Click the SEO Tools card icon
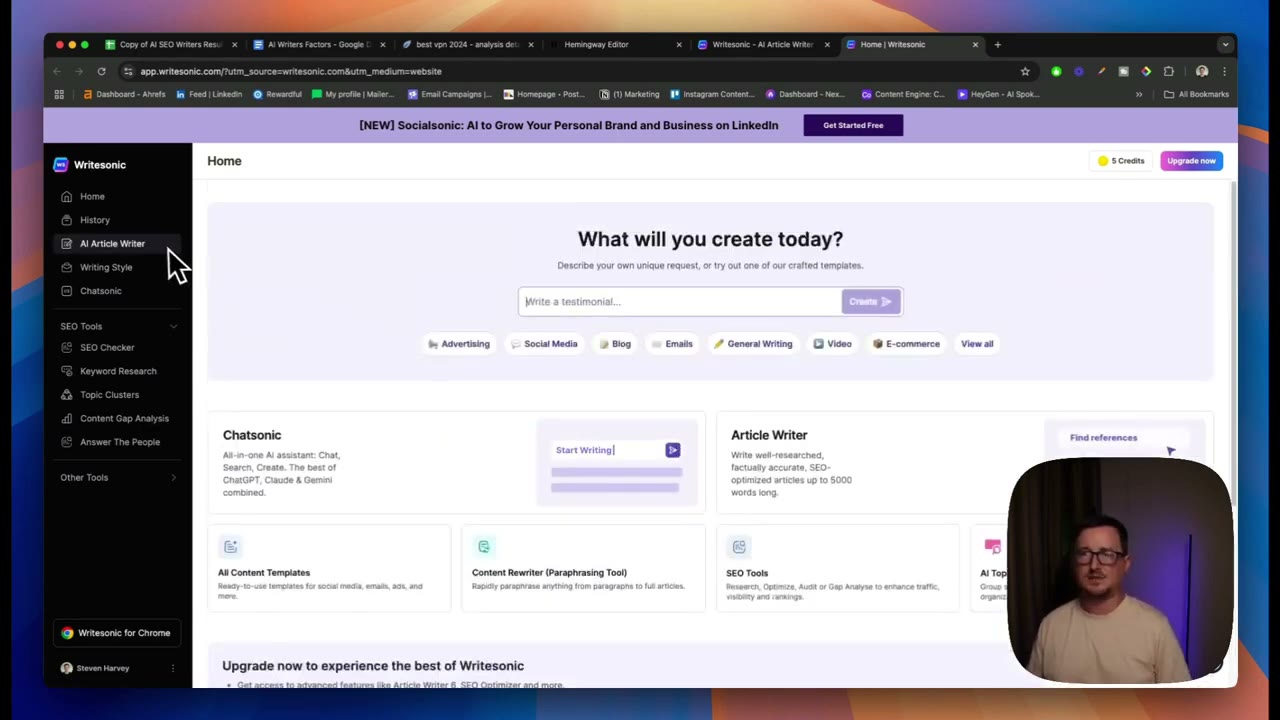 pos(739,547)
